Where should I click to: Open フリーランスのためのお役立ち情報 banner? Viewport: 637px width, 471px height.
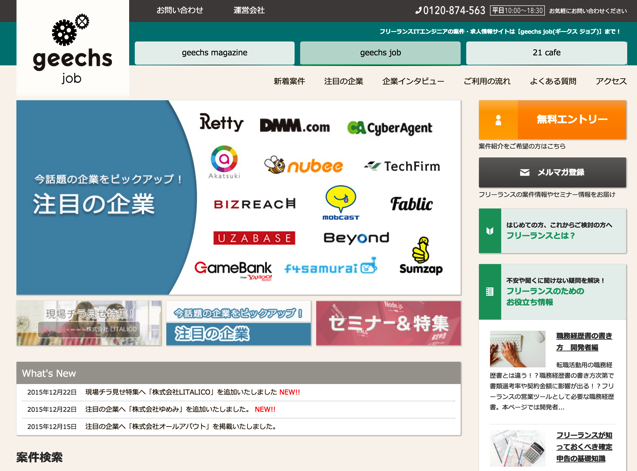click(552, 291)
